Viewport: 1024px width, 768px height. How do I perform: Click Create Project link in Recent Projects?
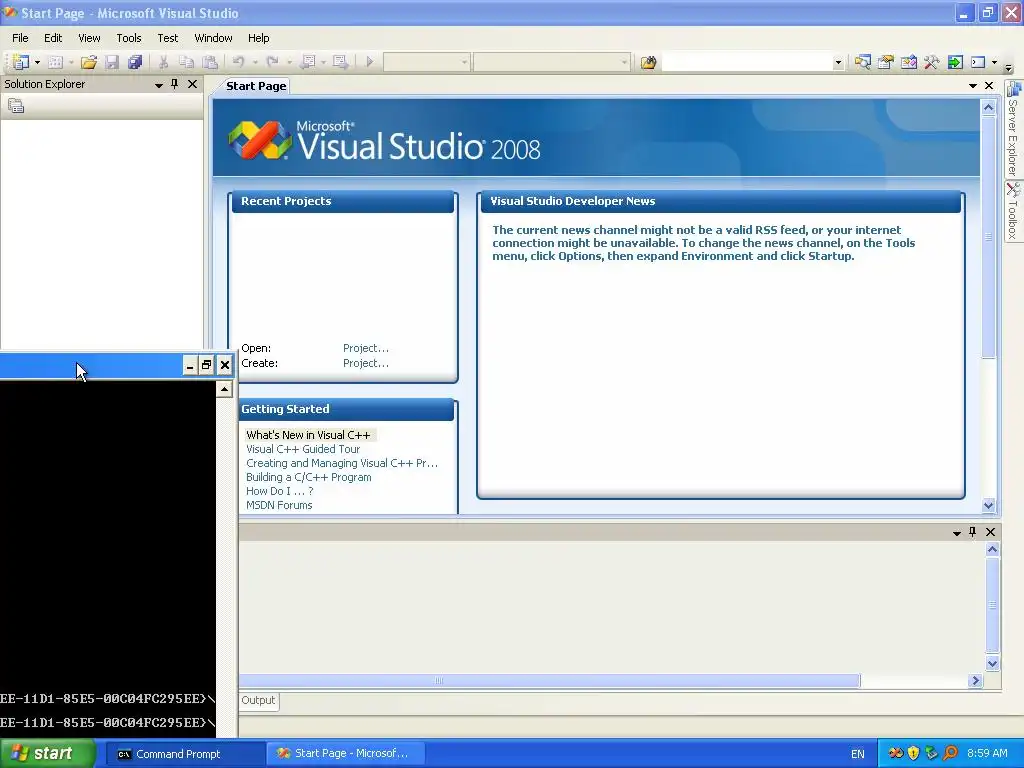tap(366, 363)
